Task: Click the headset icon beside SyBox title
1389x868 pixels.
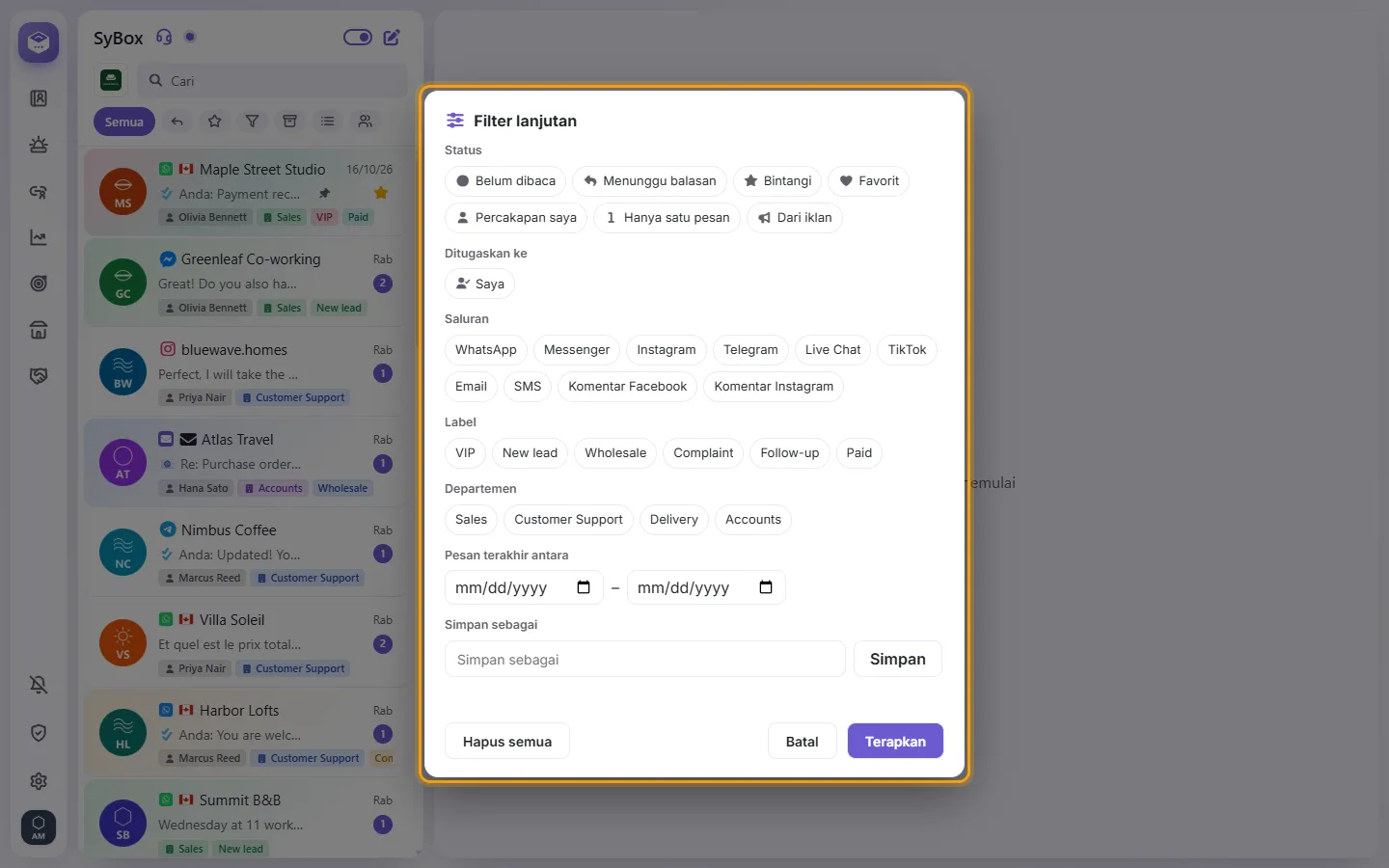Action: click(x=164, y=38)
